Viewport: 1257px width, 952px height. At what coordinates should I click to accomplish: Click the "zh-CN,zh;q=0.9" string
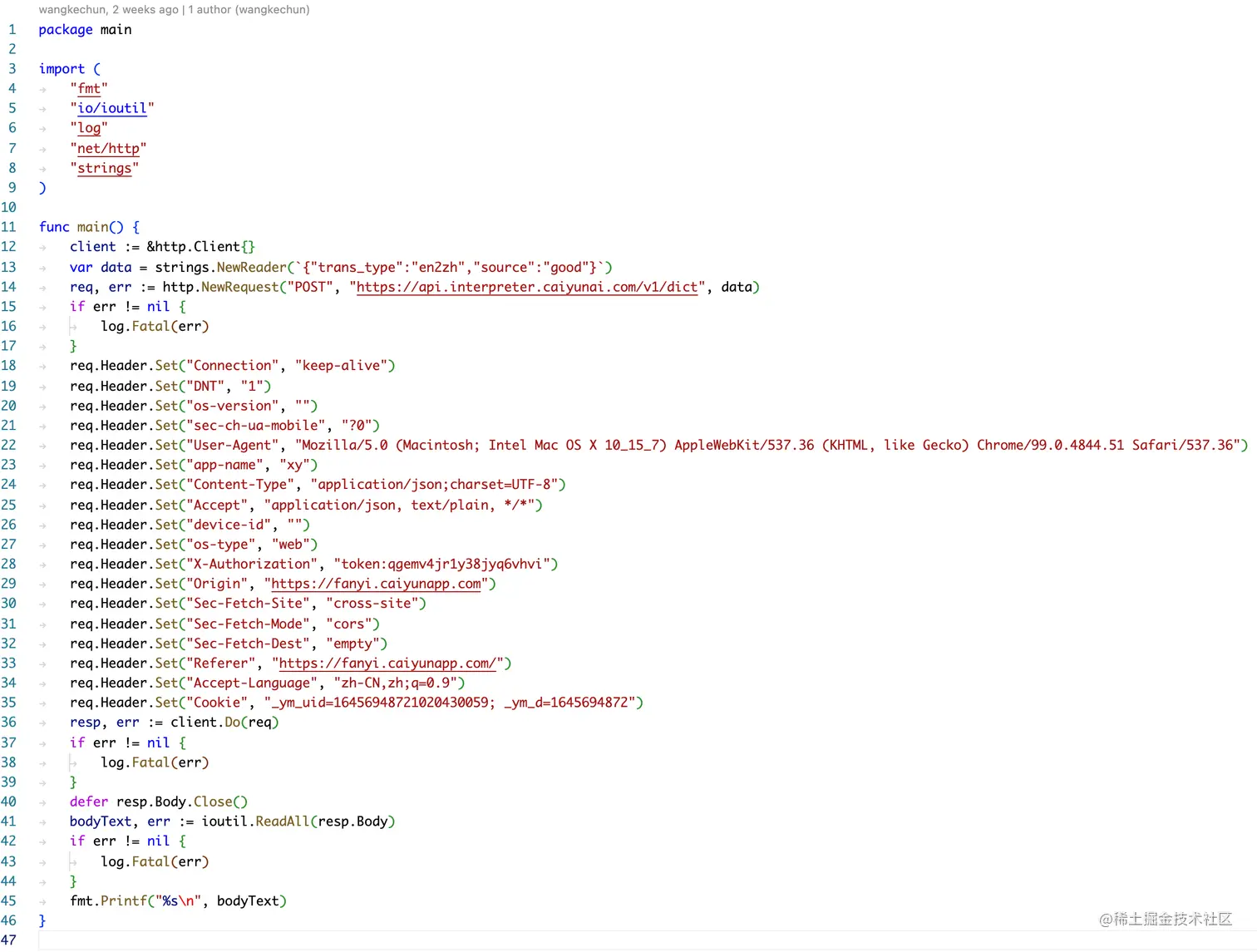(x=396, y=683)
